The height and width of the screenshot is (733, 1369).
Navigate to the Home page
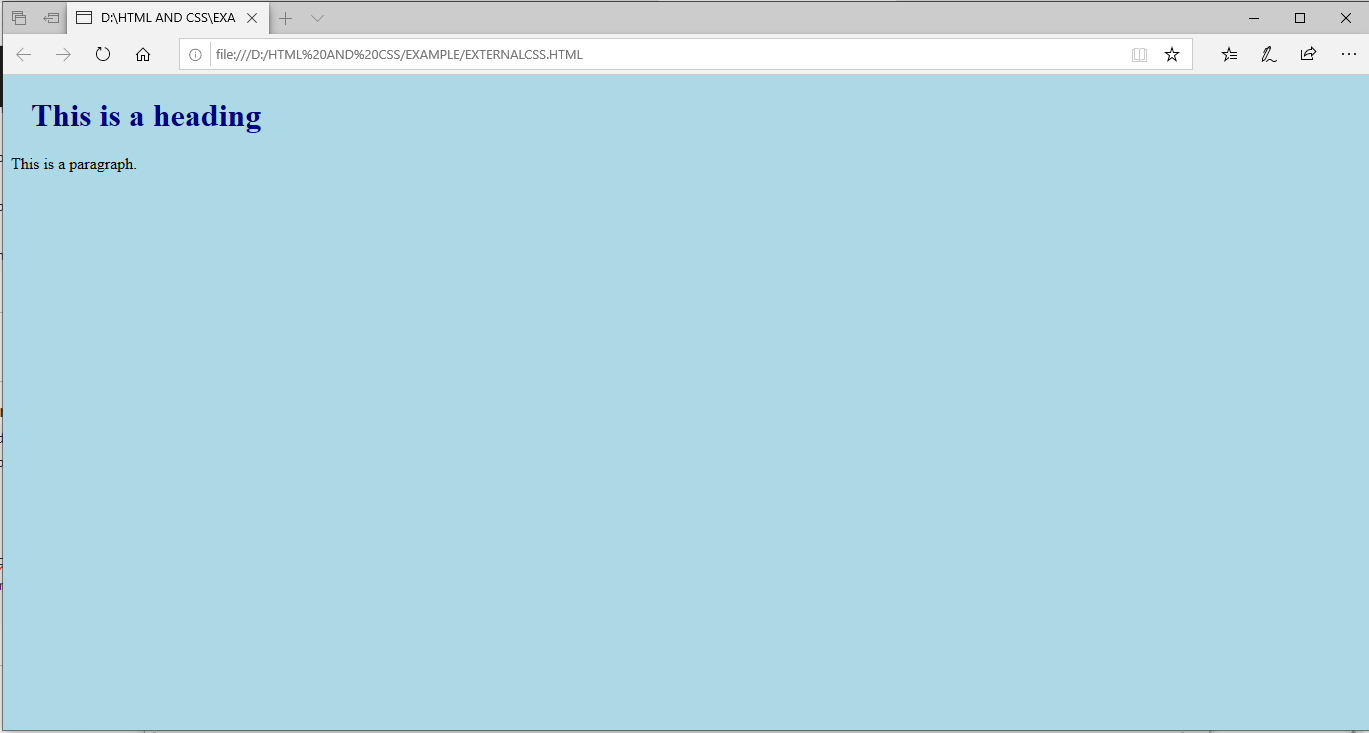pos(142,54)
